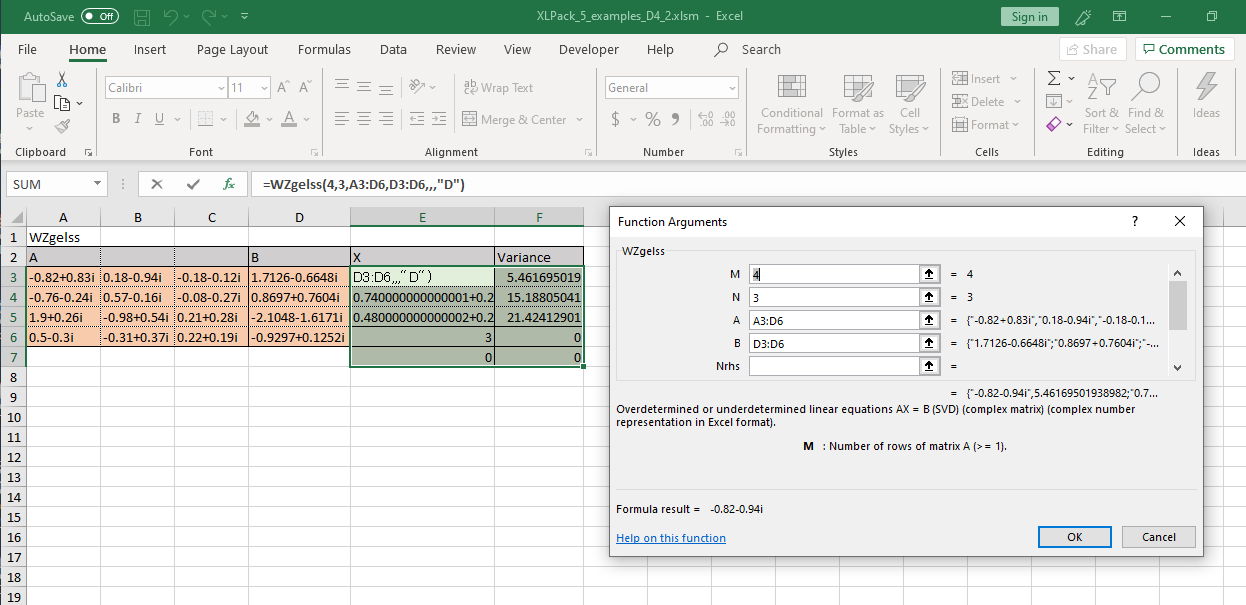The image size is (1246, 605).
Task: Switch to the Insert tab
Action: [x=150, y=49]
